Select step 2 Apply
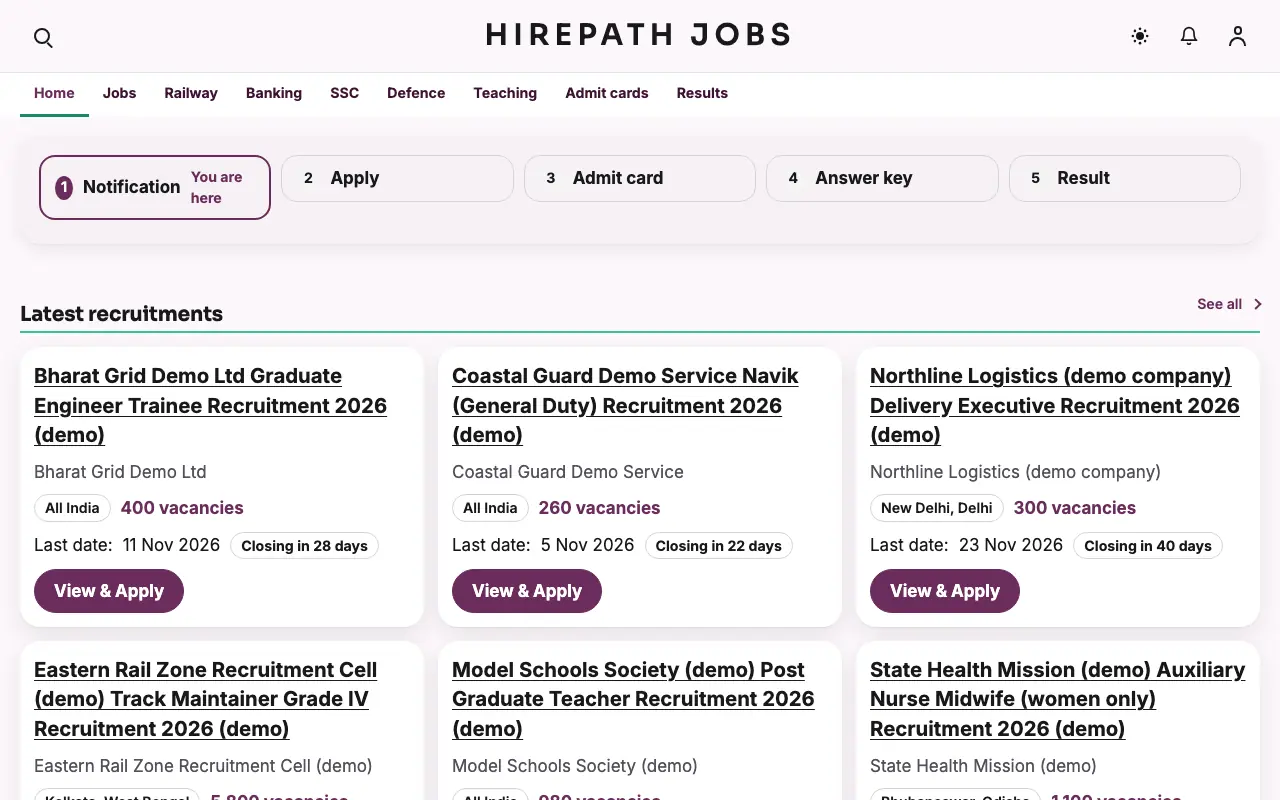This screenshot has width=1280, height=800. coord(397,178)
